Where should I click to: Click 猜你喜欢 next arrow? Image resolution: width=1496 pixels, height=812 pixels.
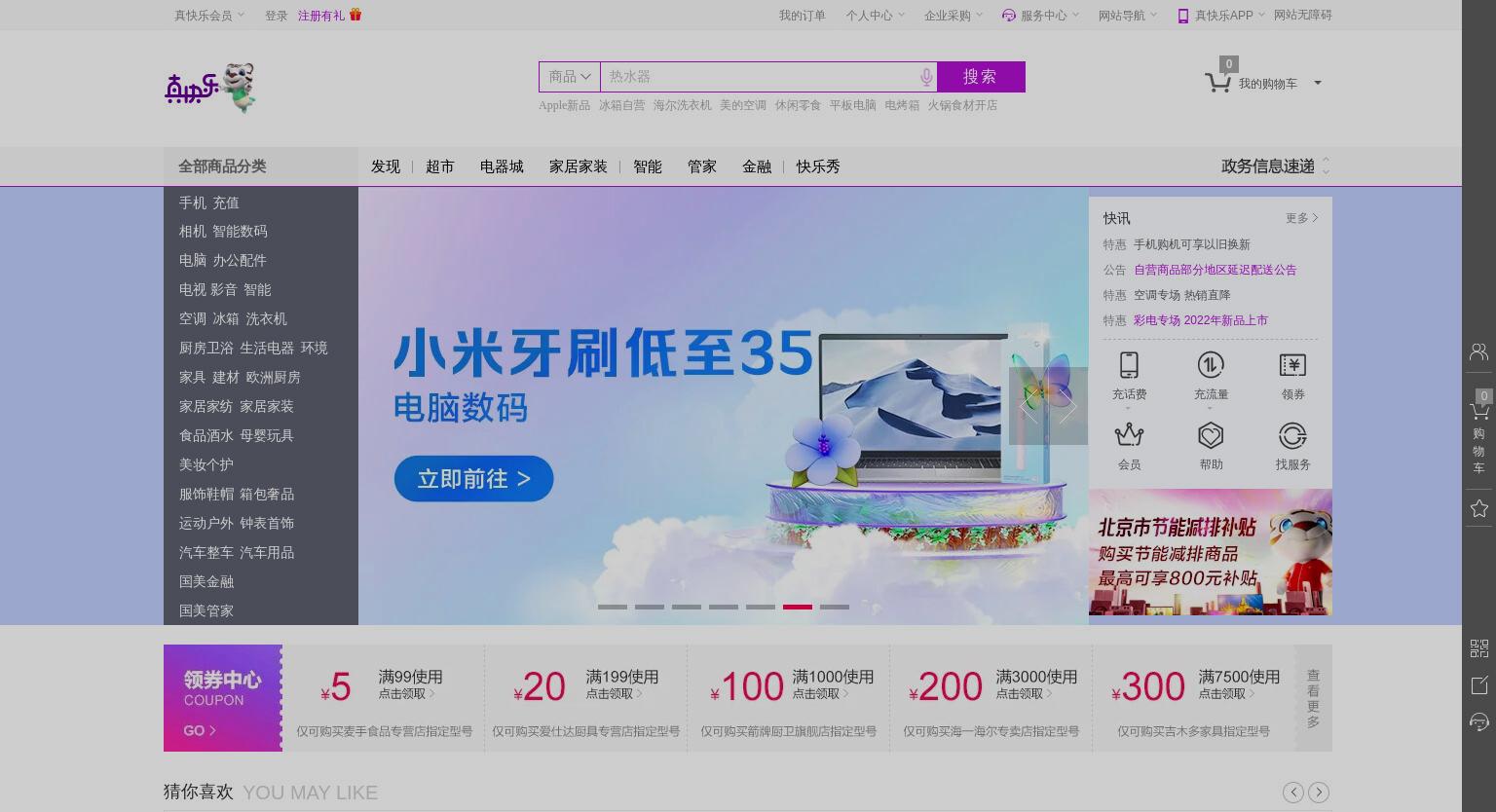pyautogui.click(x=1319, y=793)
